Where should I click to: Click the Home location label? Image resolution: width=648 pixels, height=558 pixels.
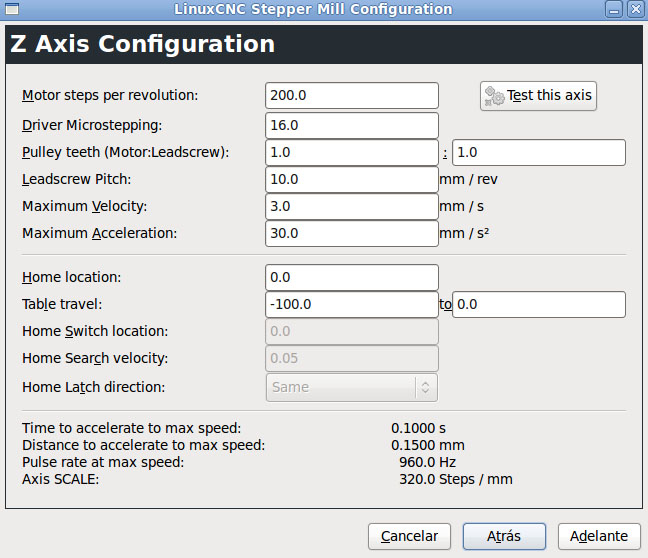coord(71,277)
